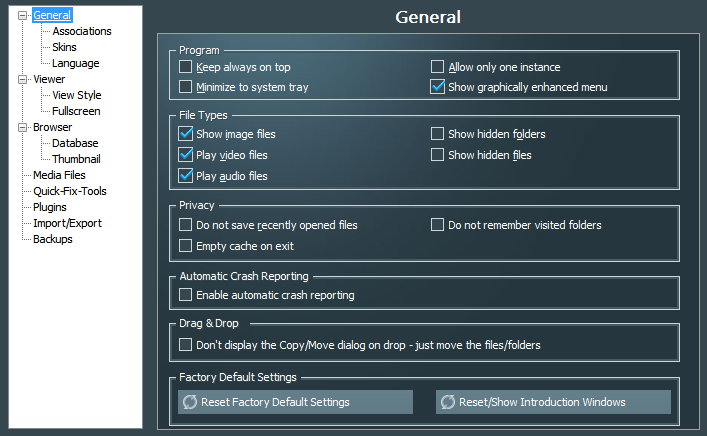Image resolution: width=707 pixels, height=436 pixels.
Task: Enable Keep always on top
Action: point(185,67)
